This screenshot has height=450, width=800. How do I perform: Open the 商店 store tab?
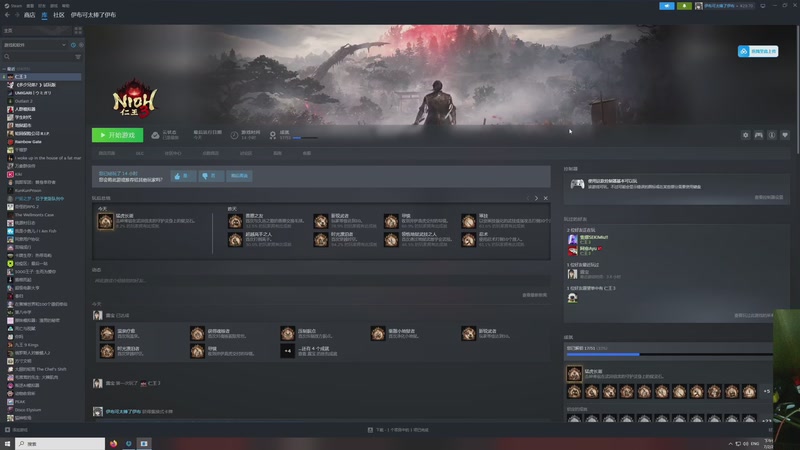30,15
